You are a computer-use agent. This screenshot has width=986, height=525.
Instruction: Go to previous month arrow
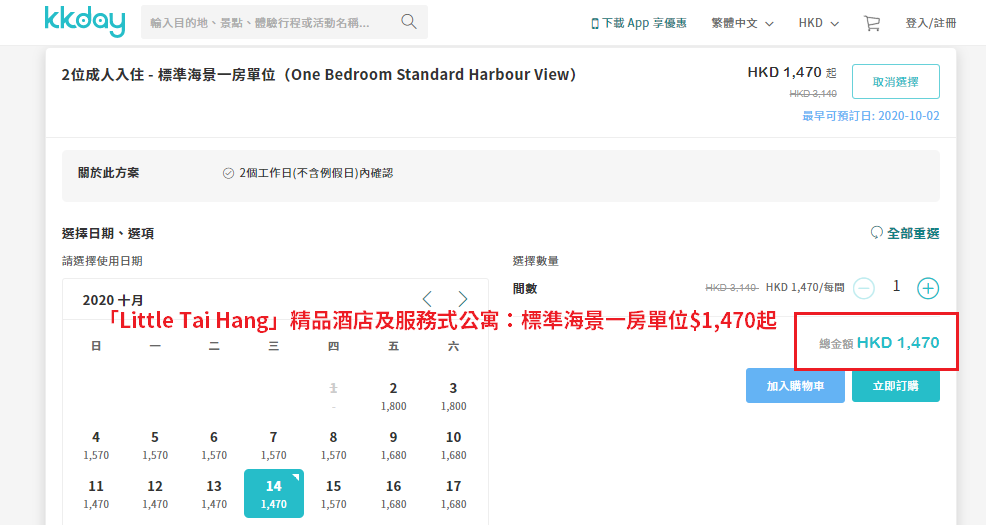tap(428, 299)
